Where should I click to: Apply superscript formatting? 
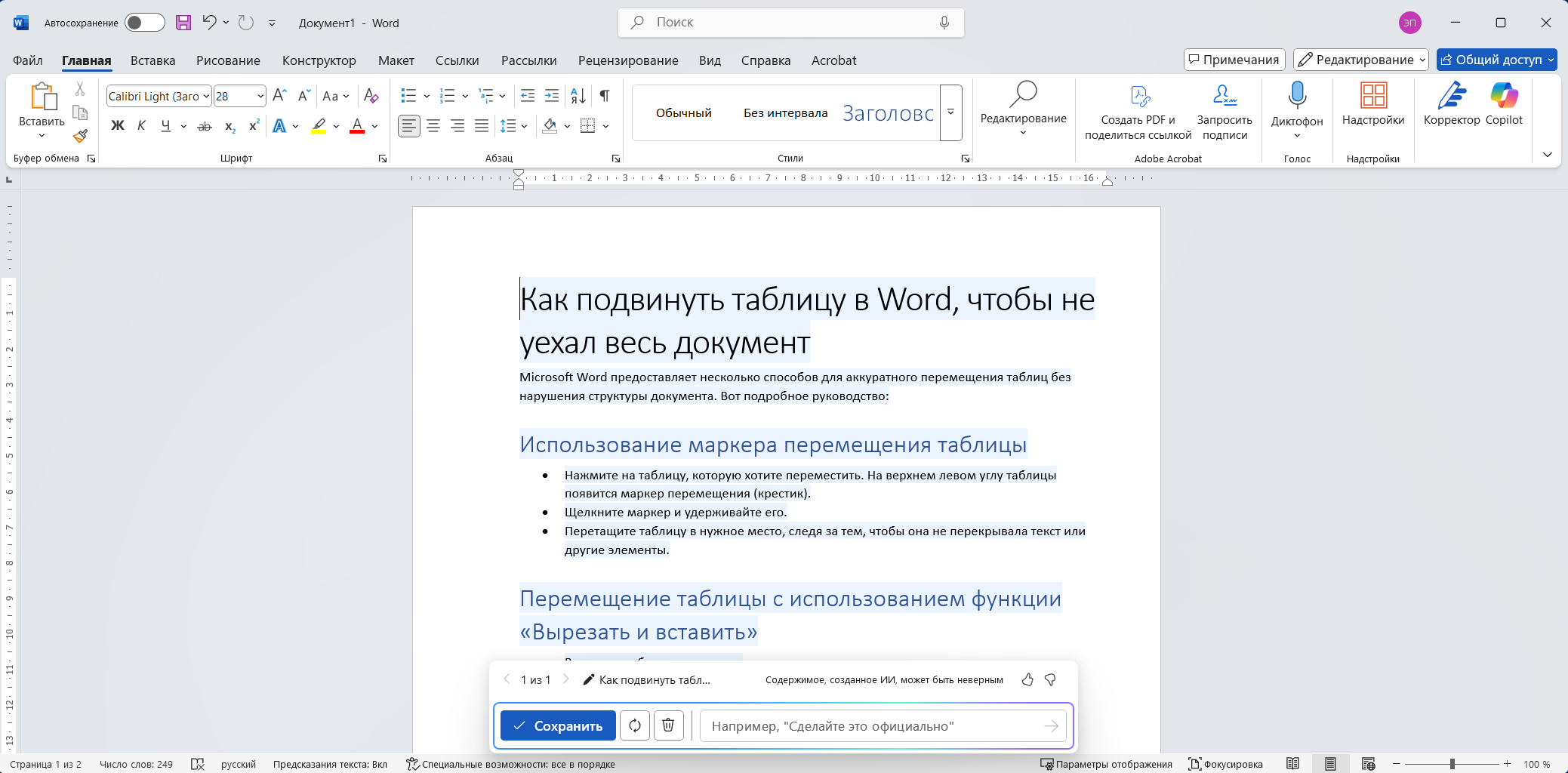(254, 126)
